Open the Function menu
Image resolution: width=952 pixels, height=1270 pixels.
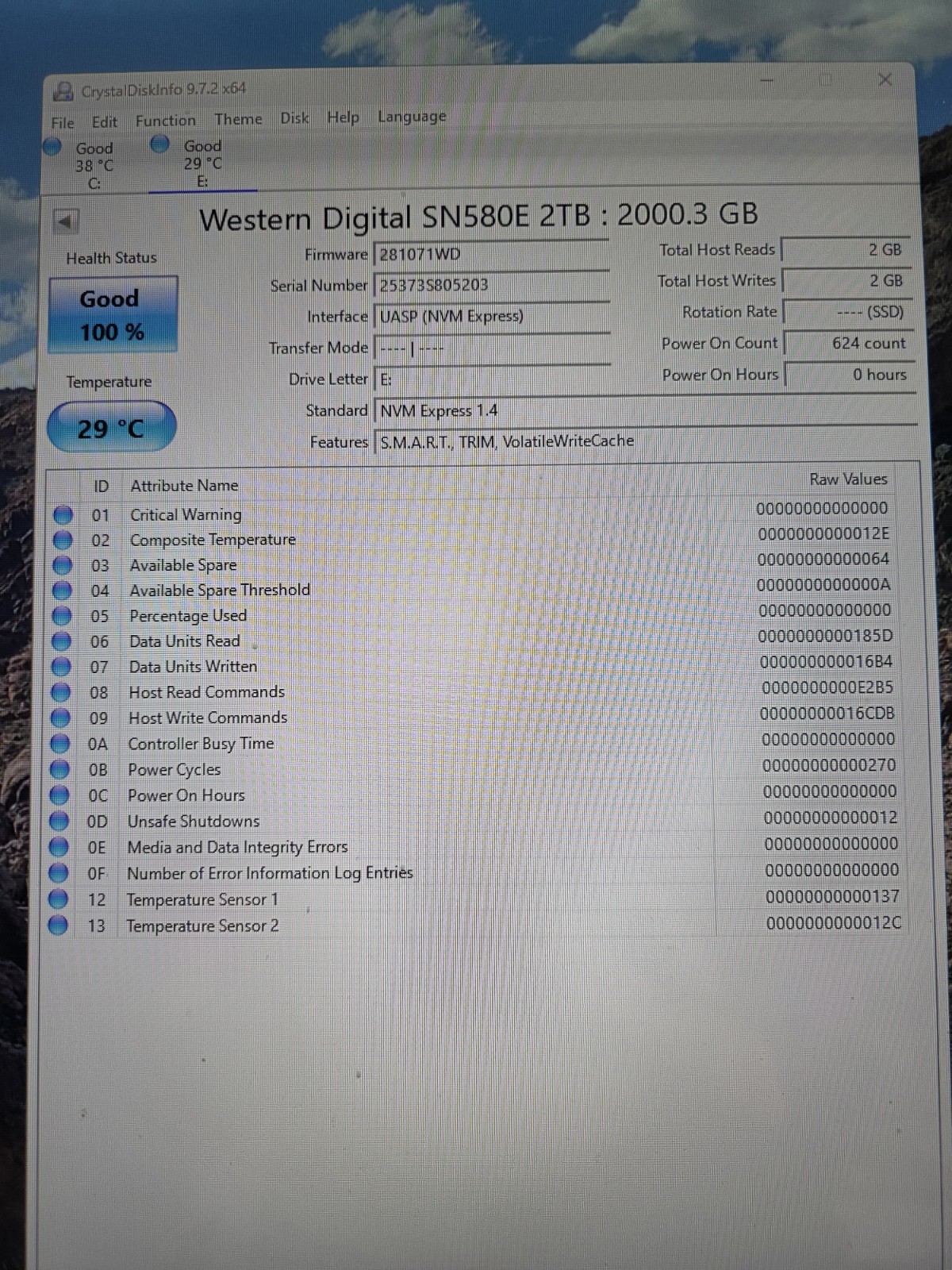click(165, 121)
